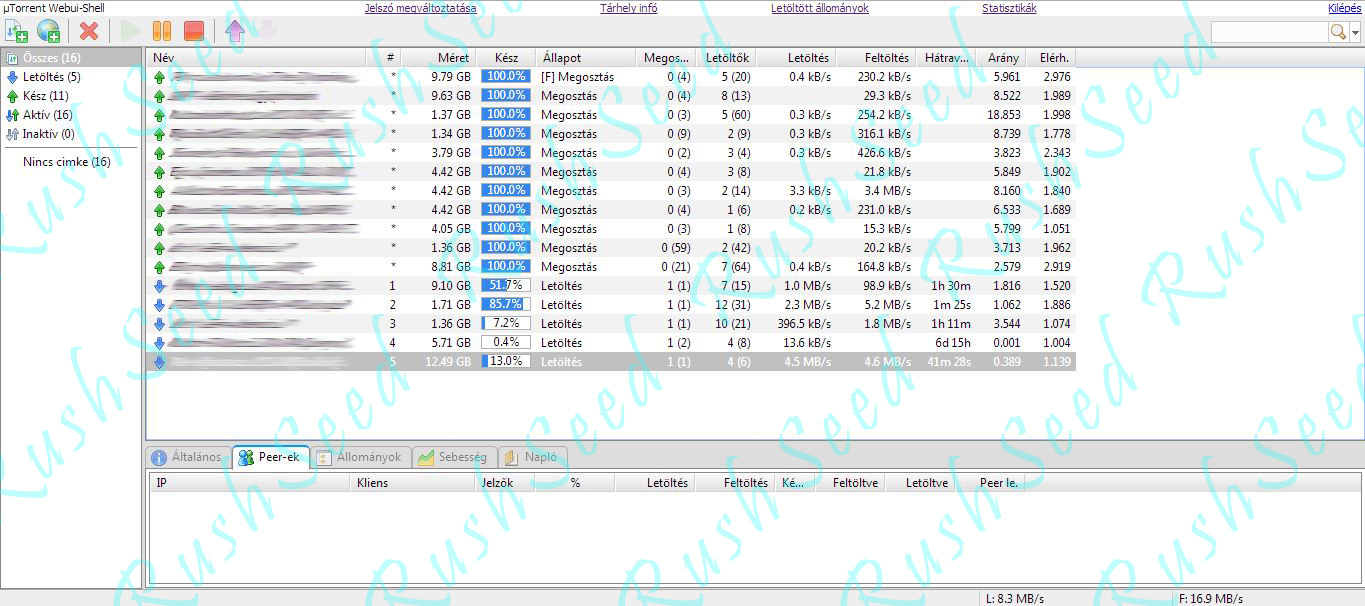Open the search engine dropdown arrow
This screenshot has width=1365, height=606.
pyautogui.click(x=1355, y=33)
